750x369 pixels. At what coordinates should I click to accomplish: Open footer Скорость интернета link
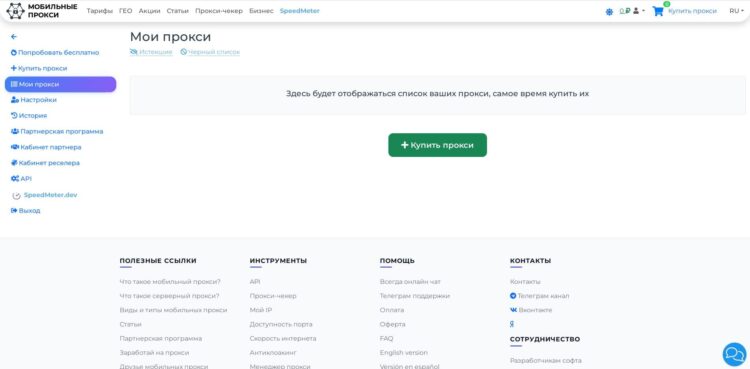(283, 338)
